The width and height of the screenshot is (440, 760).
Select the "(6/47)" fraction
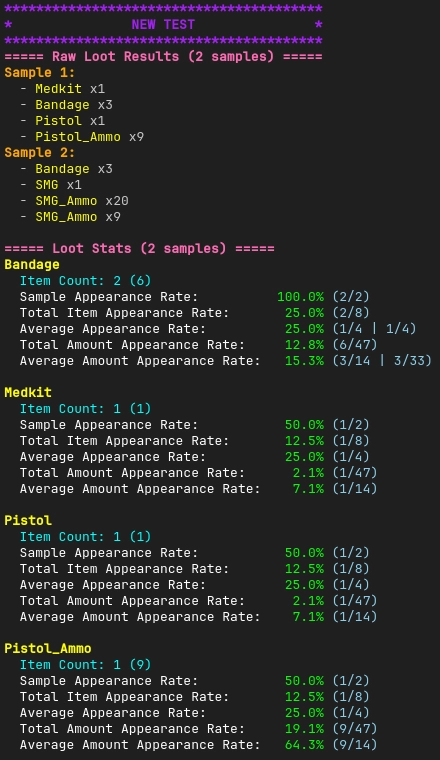pyautogui.click(x=355, y=344)
